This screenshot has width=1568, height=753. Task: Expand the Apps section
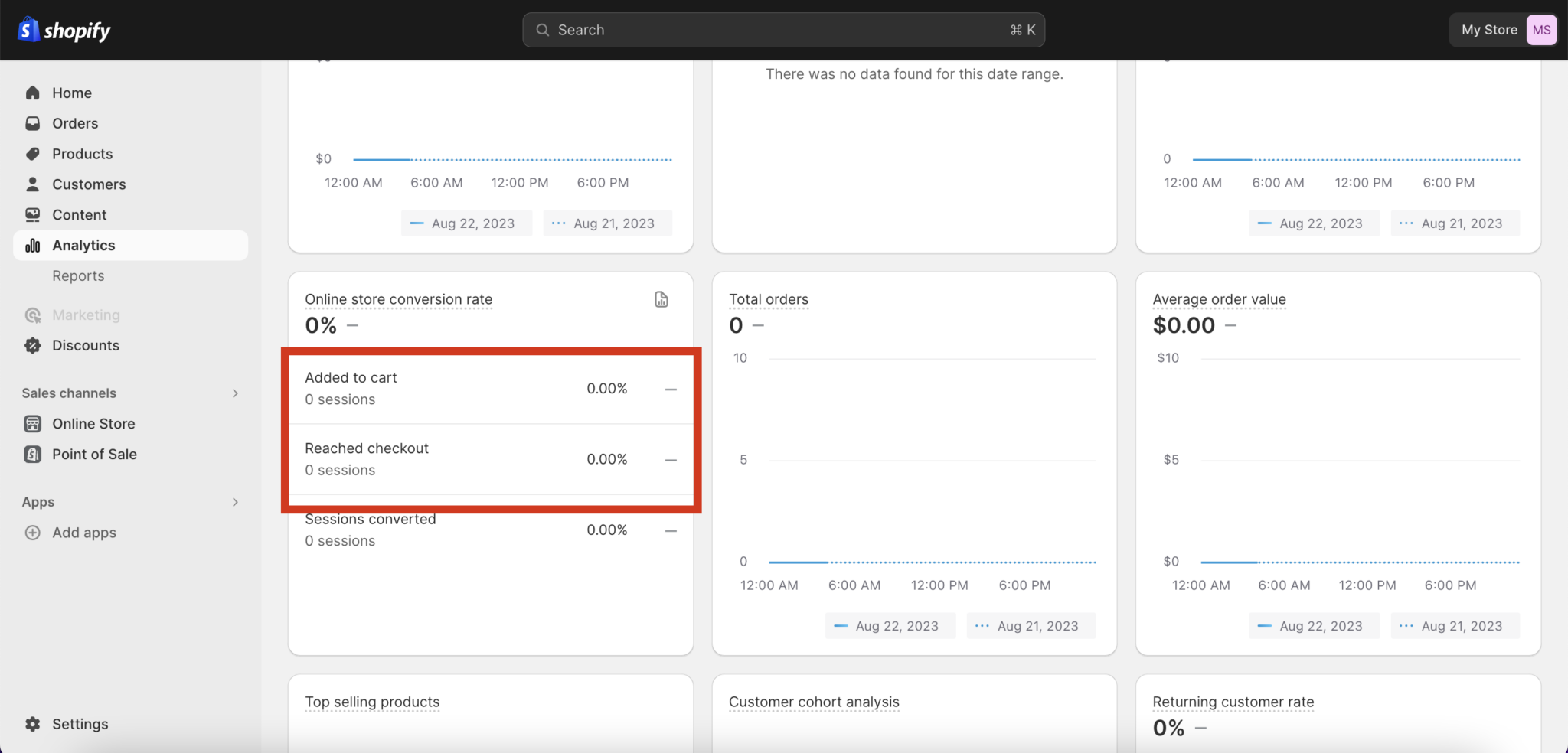point(234,502)
